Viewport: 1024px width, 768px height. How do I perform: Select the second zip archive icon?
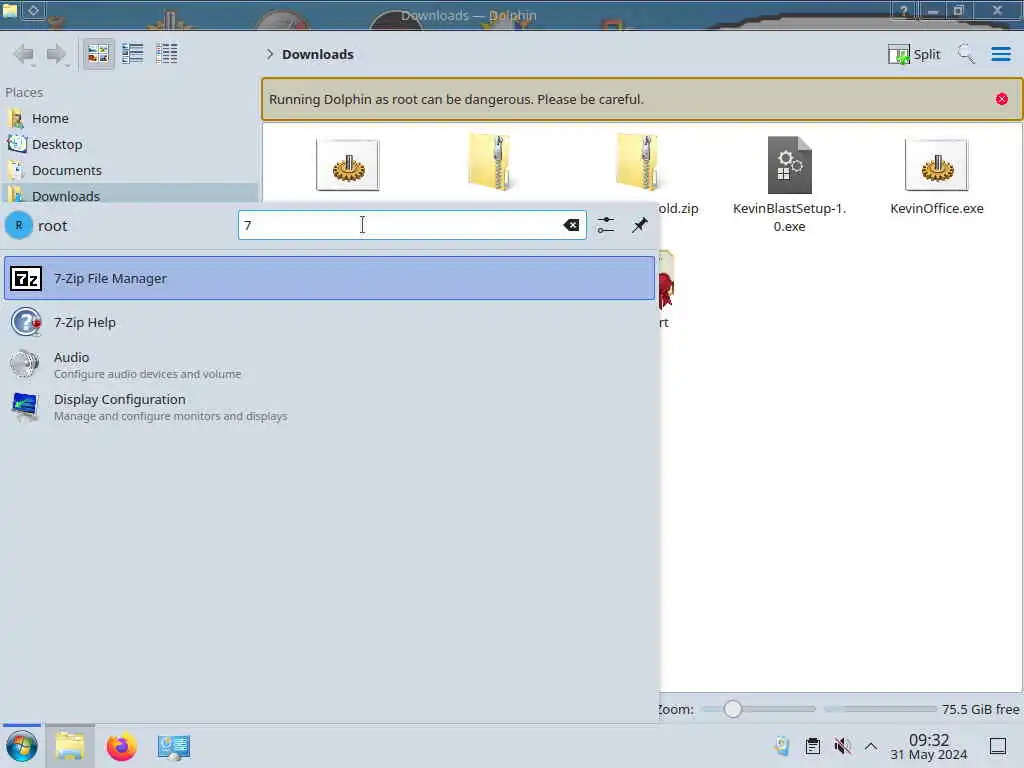490,163
